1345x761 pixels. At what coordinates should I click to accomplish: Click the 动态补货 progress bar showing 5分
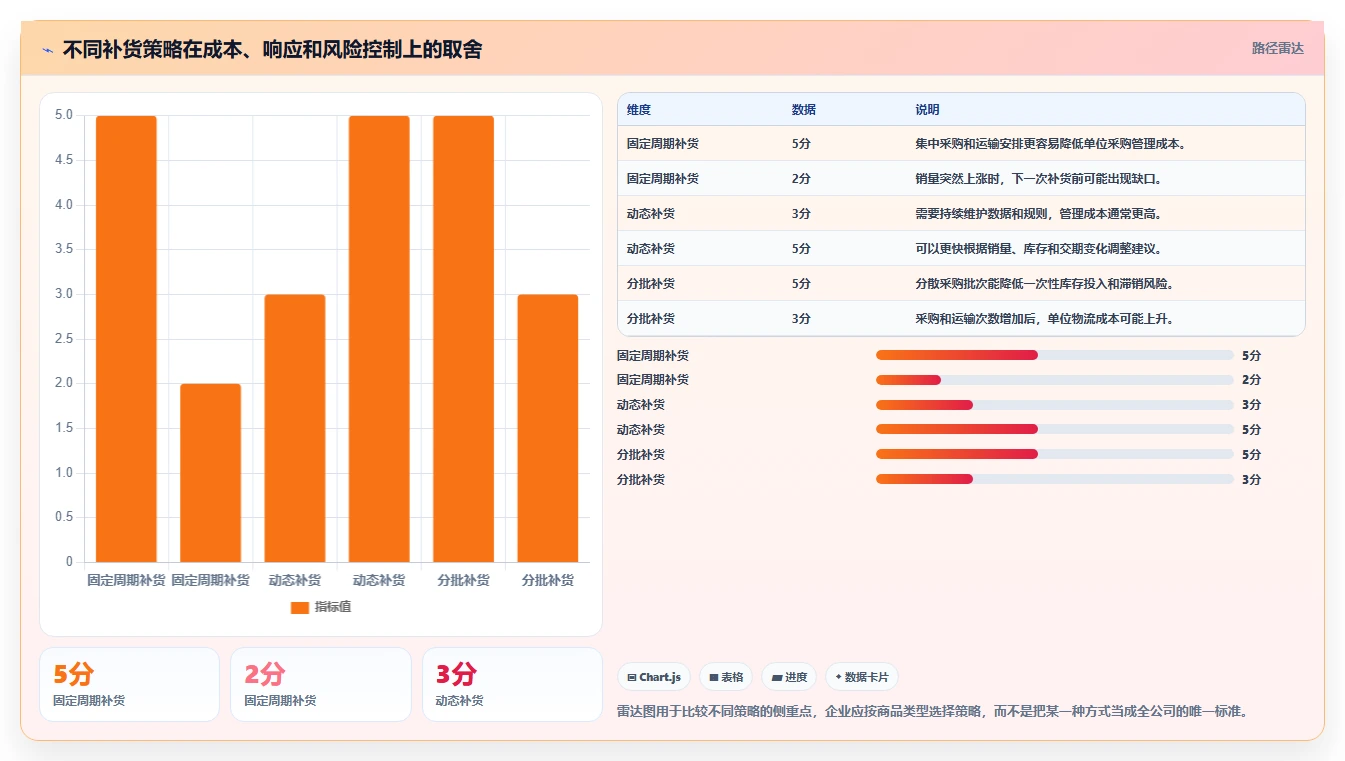(1055, 430)
